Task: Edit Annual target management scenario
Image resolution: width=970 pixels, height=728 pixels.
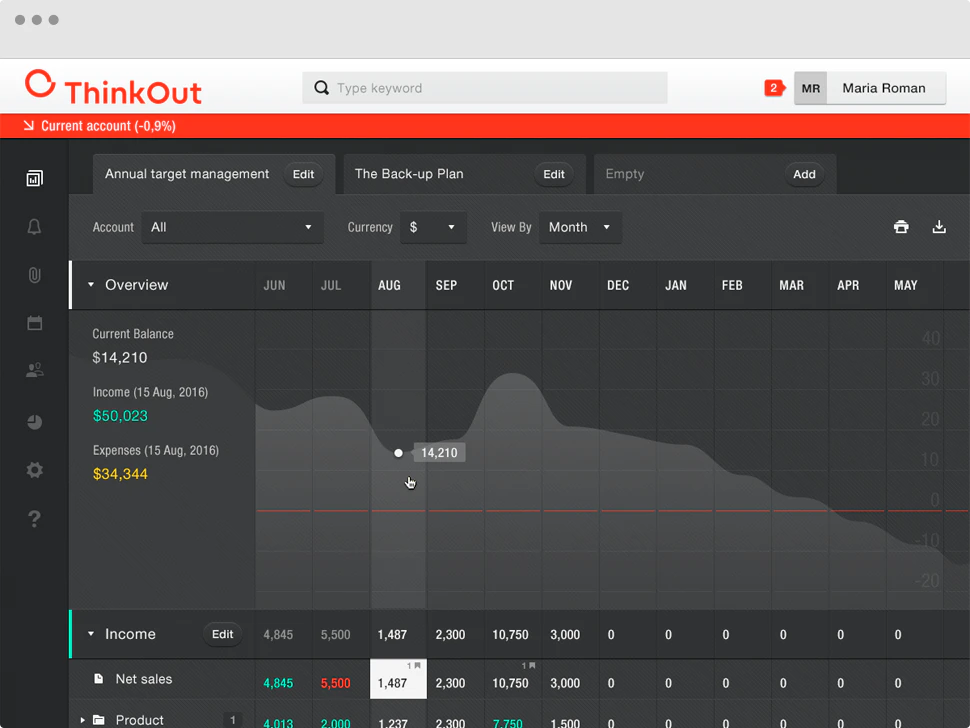Action: (303, 174)
